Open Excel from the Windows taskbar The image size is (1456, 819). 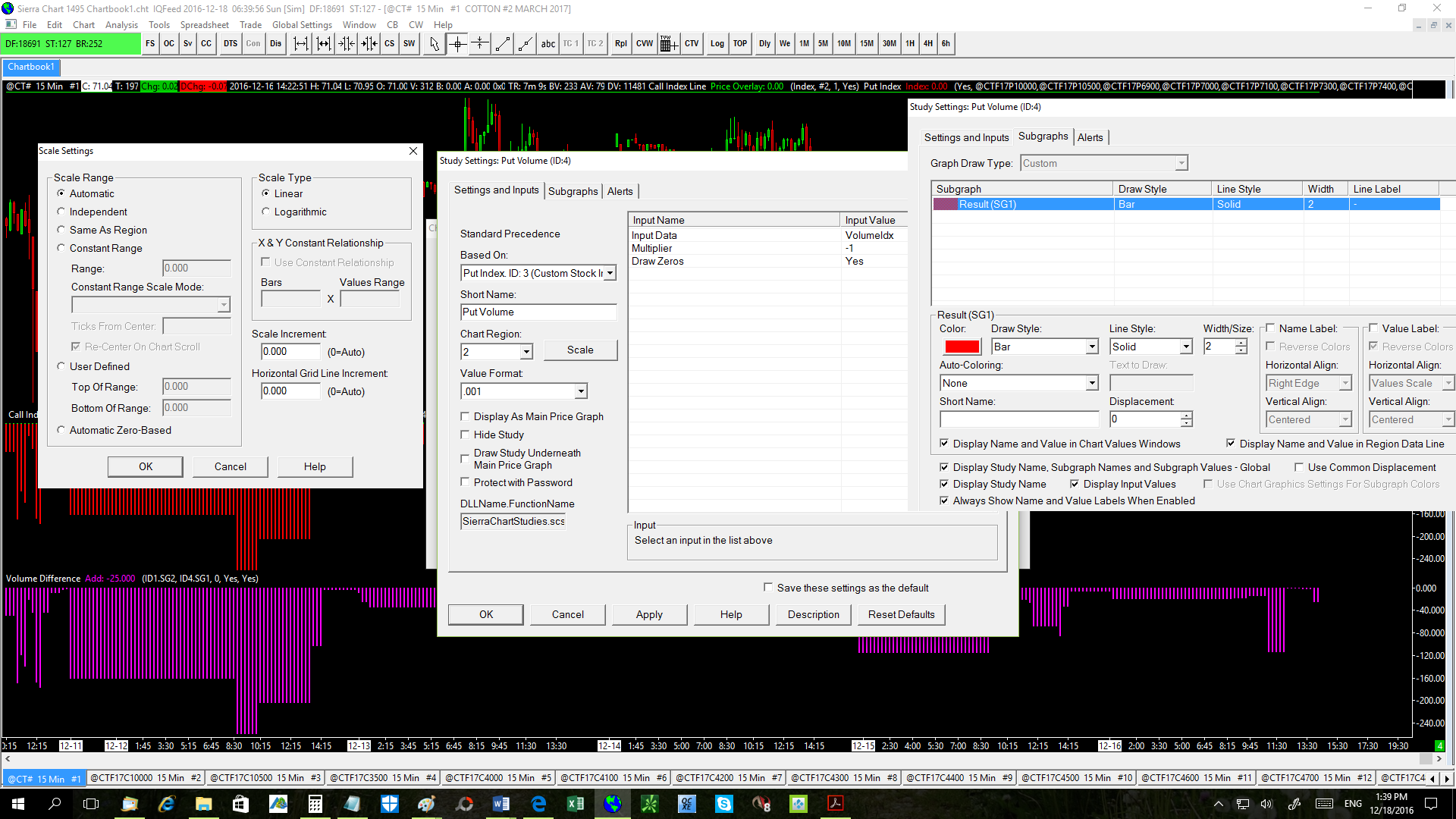point(576,804)
